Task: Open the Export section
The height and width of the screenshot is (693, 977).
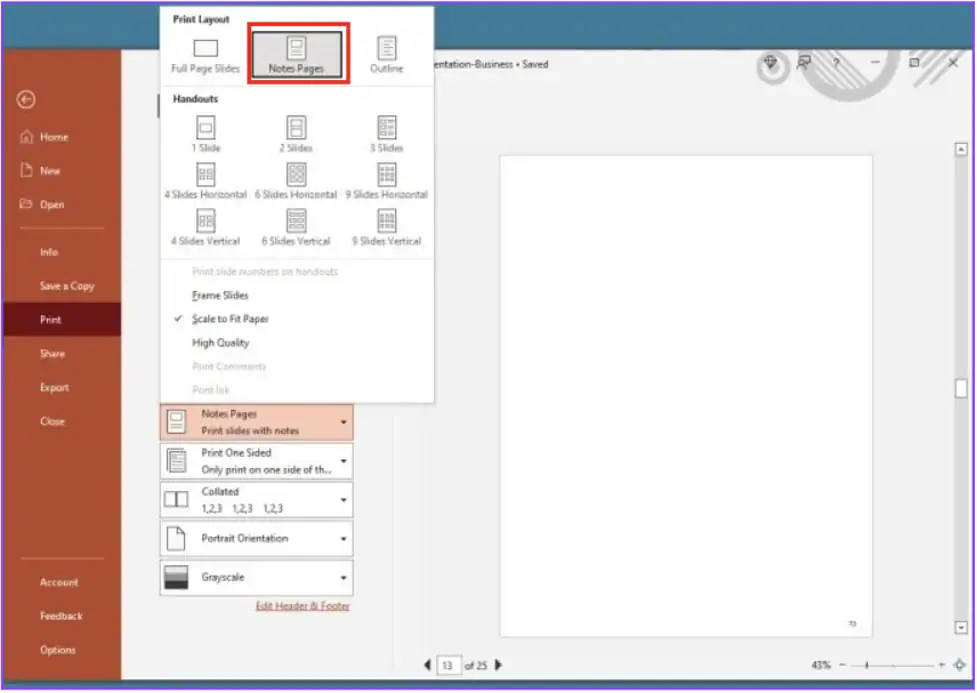Action: pos(54,387)
